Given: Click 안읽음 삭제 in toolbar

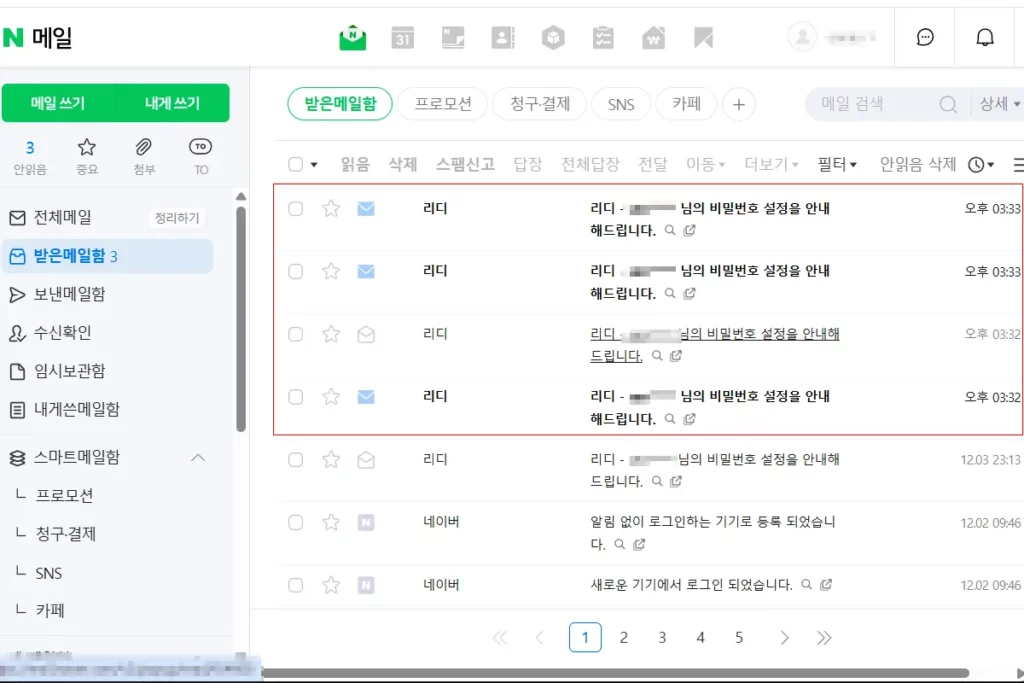Looking at the screenshot, I should click(918, 164).
